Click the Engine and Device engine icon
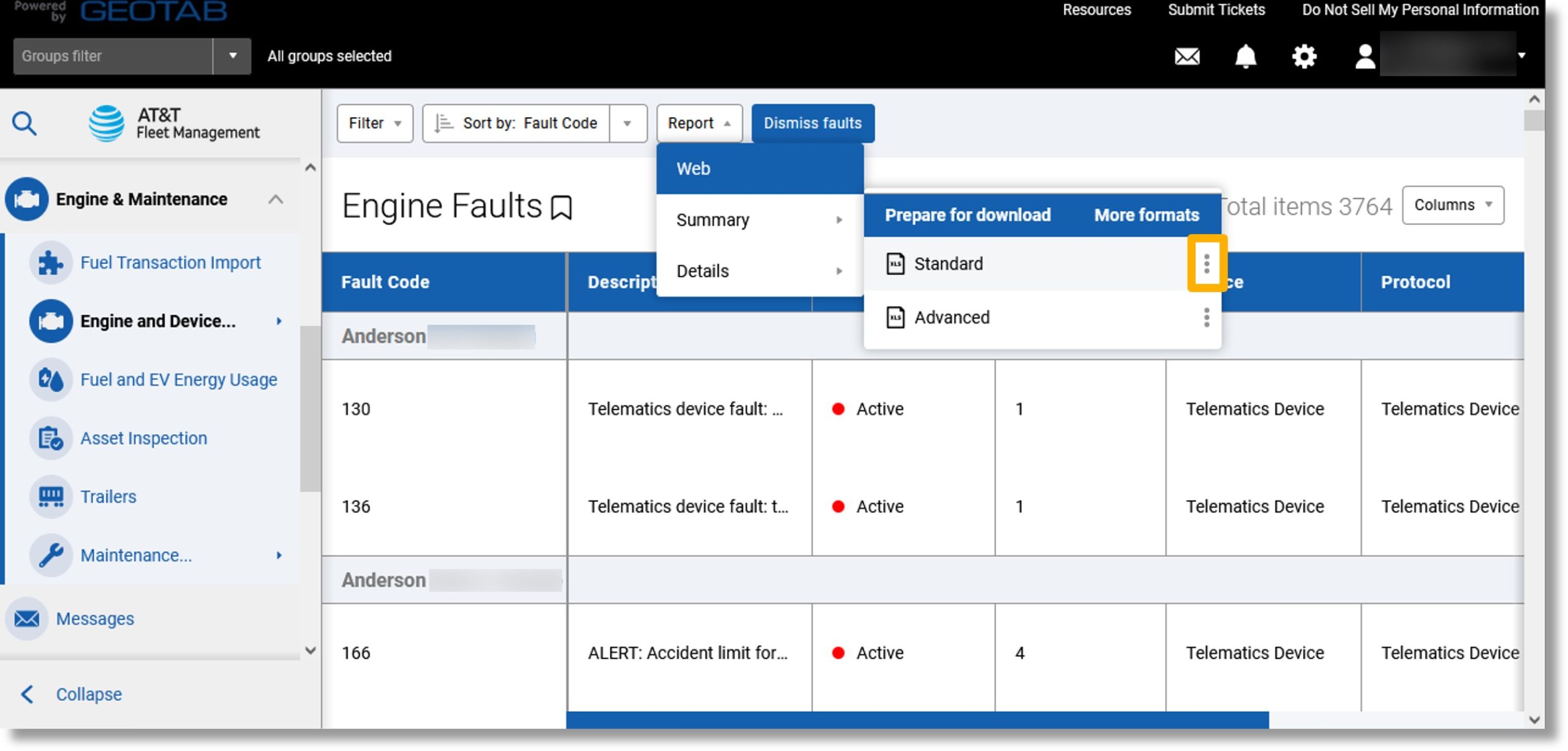The image size is (1568, 751). click(51, 321)
